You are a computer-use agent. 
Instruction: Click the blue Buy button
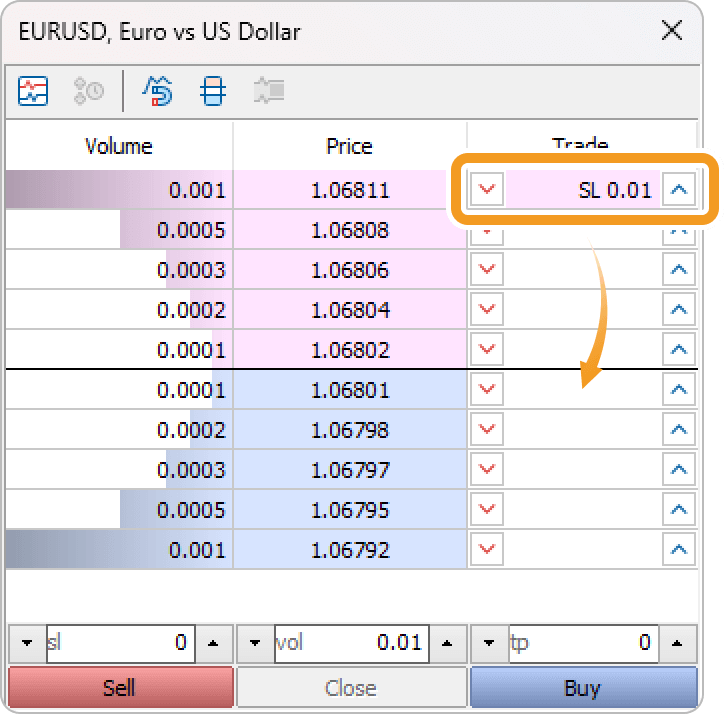click(584, 687)
